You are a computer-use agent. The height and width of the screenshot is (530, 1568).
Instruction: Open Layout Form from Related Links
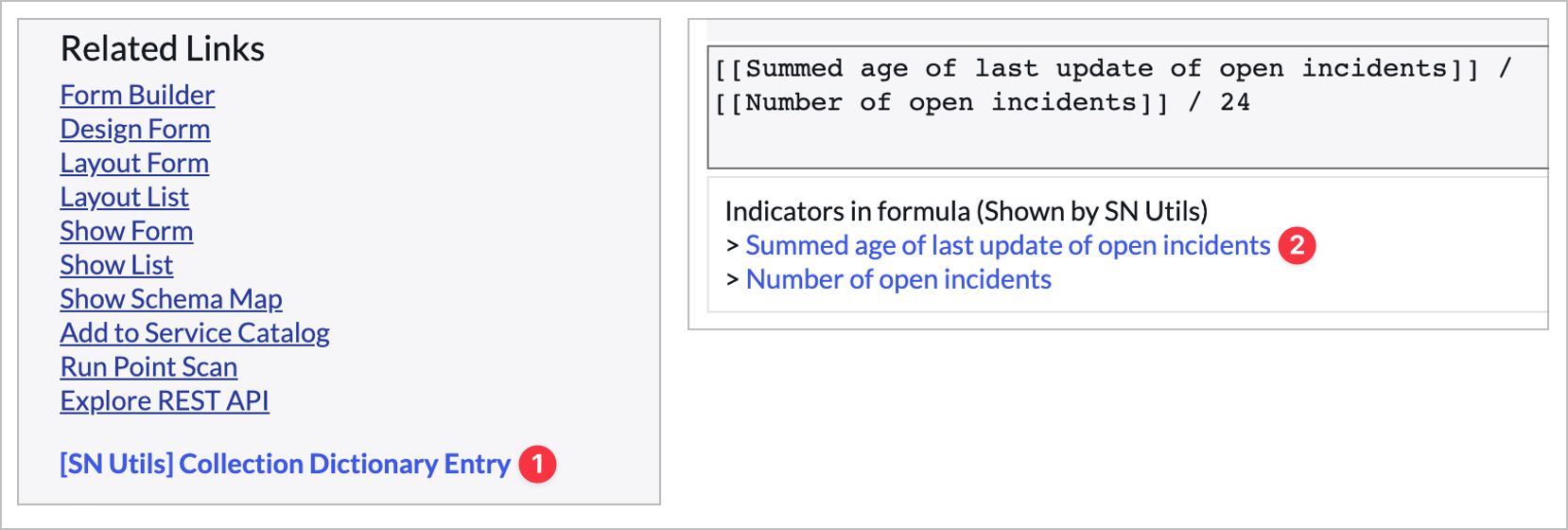pos(134,164)
